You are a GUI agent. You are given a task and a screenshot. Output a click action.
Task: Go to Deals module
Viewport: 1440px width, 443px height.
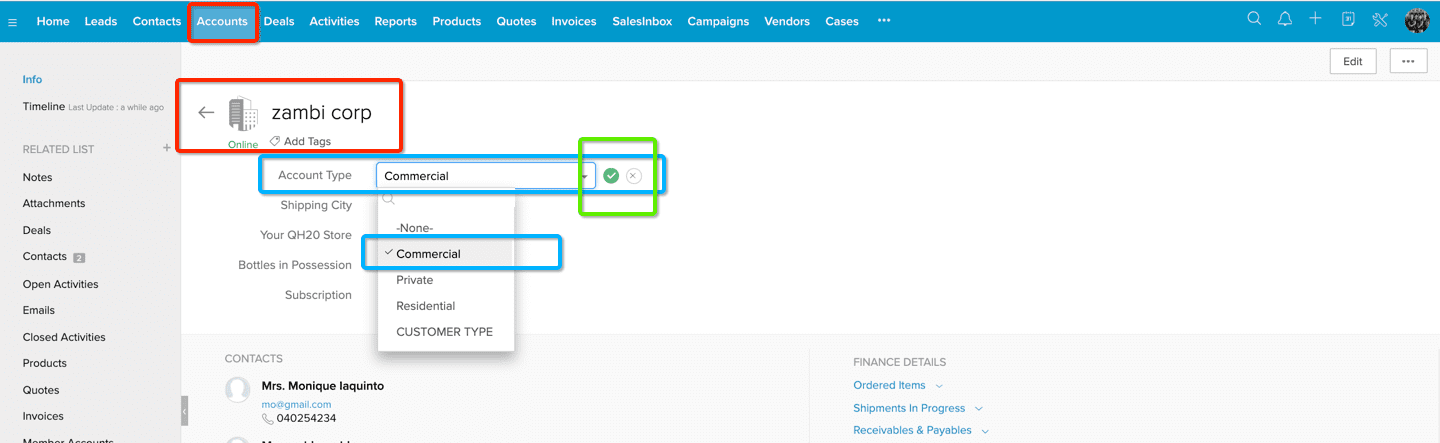coord(279,21)
